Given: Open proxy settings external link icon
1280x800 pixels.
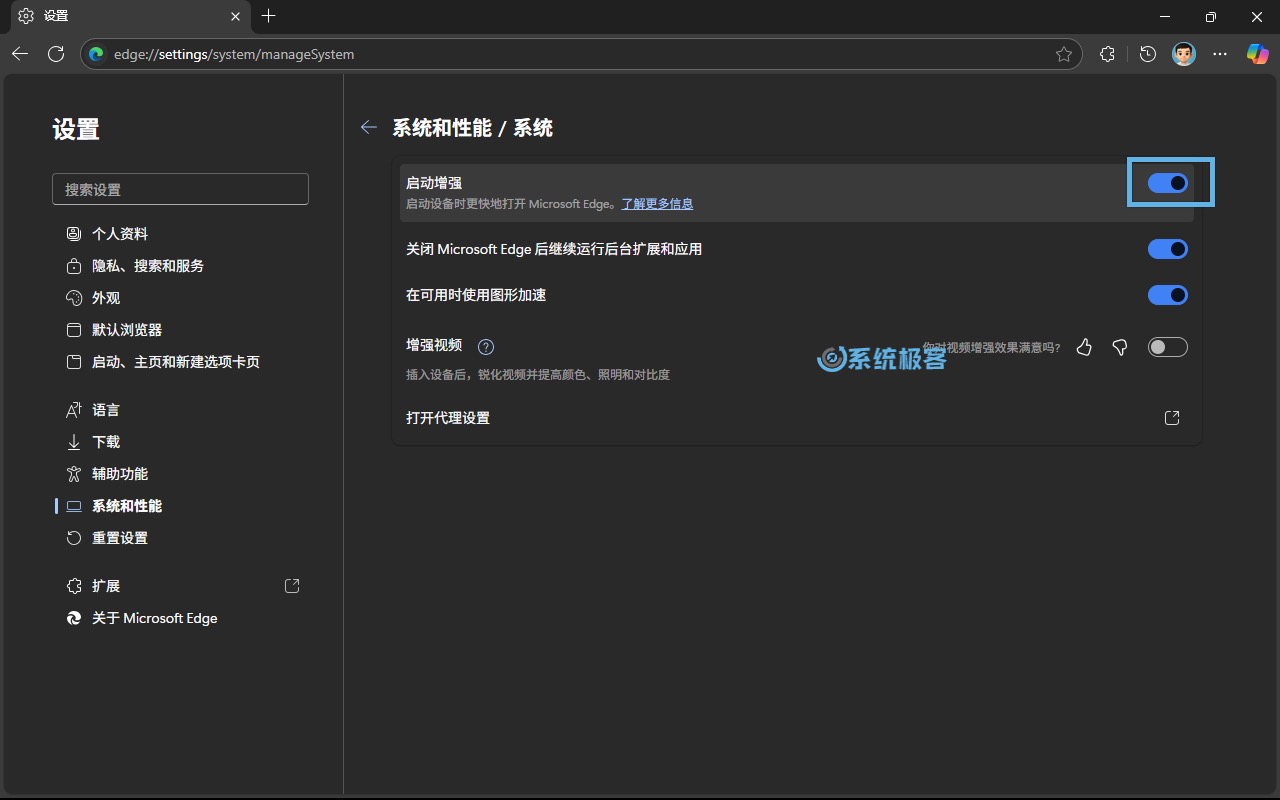Looking at the screenshot, I should tap(1172, 418).
